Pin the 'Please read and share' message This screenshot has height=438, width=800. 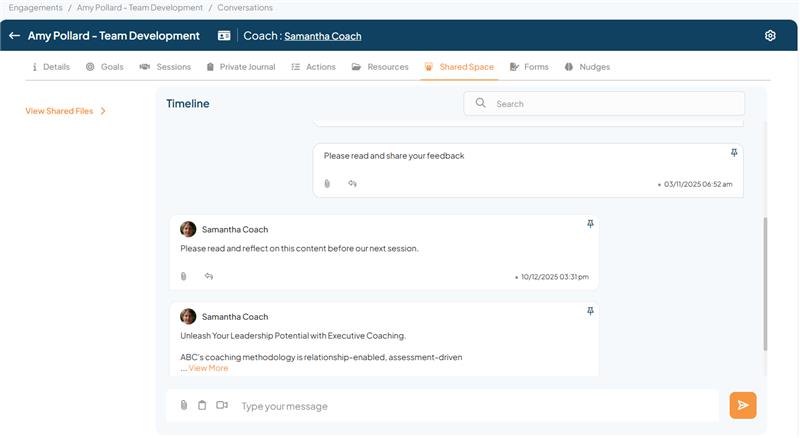pyautogui.click(x=734, y=153)
